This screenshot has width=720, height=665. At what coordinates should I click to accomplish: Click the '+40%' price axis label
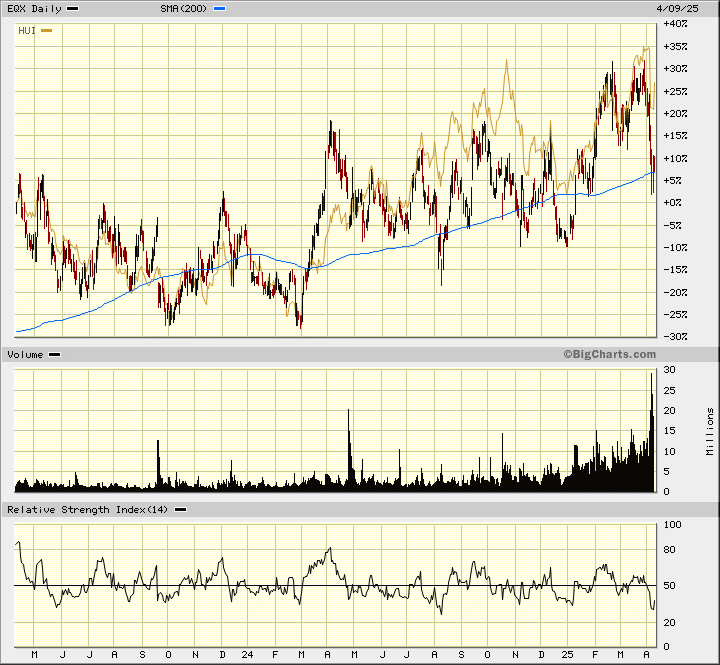pos(675,24)
